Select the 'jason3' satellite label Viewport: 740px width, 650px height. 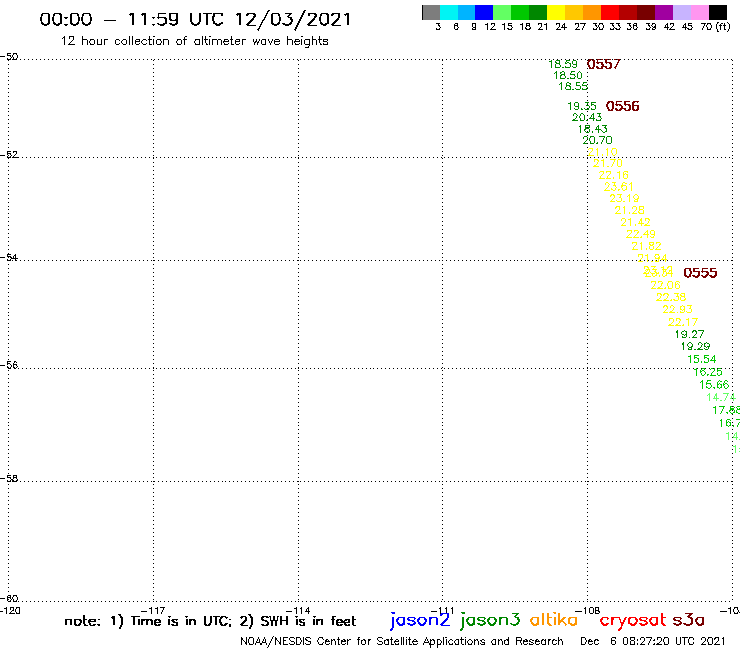coord(490,620)
